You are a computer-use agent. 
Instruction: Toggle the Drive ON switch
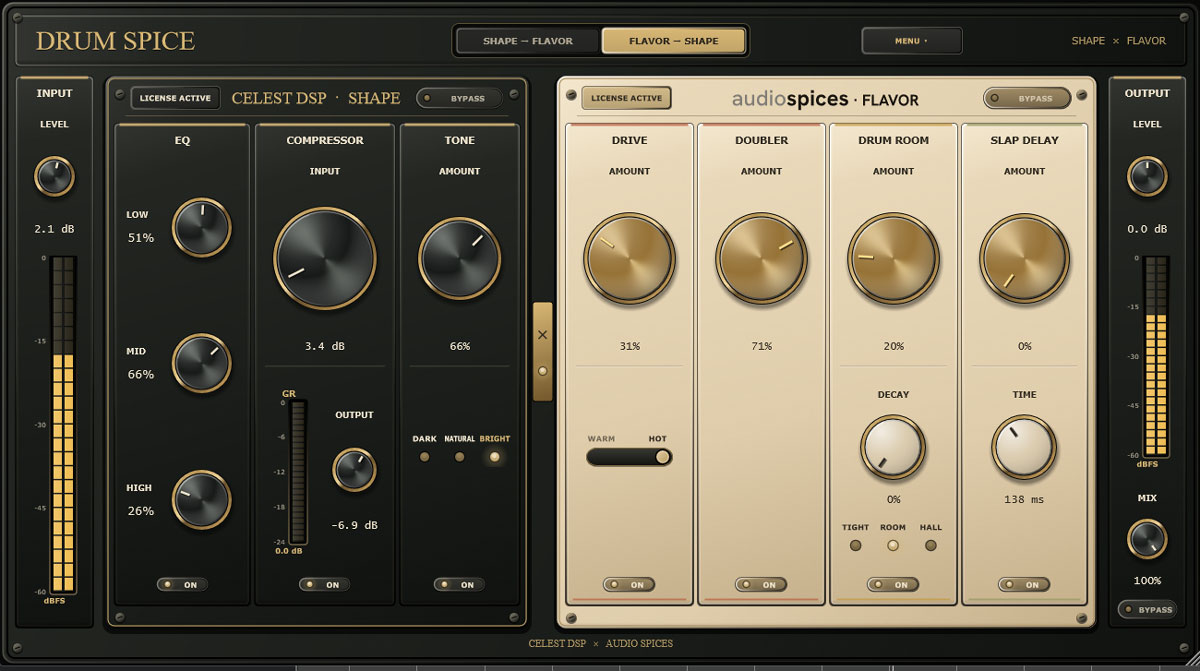tap(629, 584)
